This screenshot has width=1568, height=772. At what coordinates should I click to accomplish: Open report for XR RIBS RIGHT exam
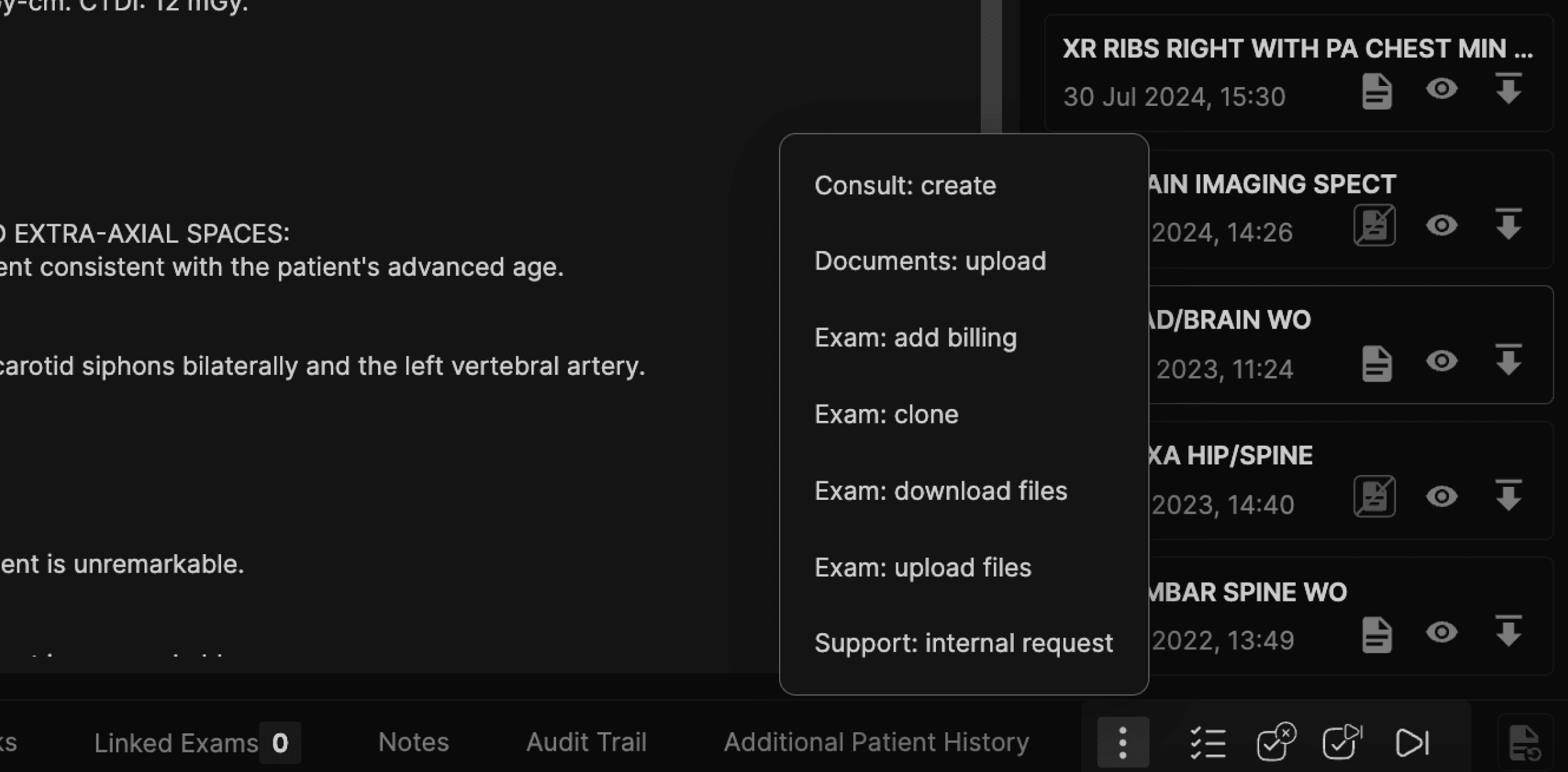1376,92
